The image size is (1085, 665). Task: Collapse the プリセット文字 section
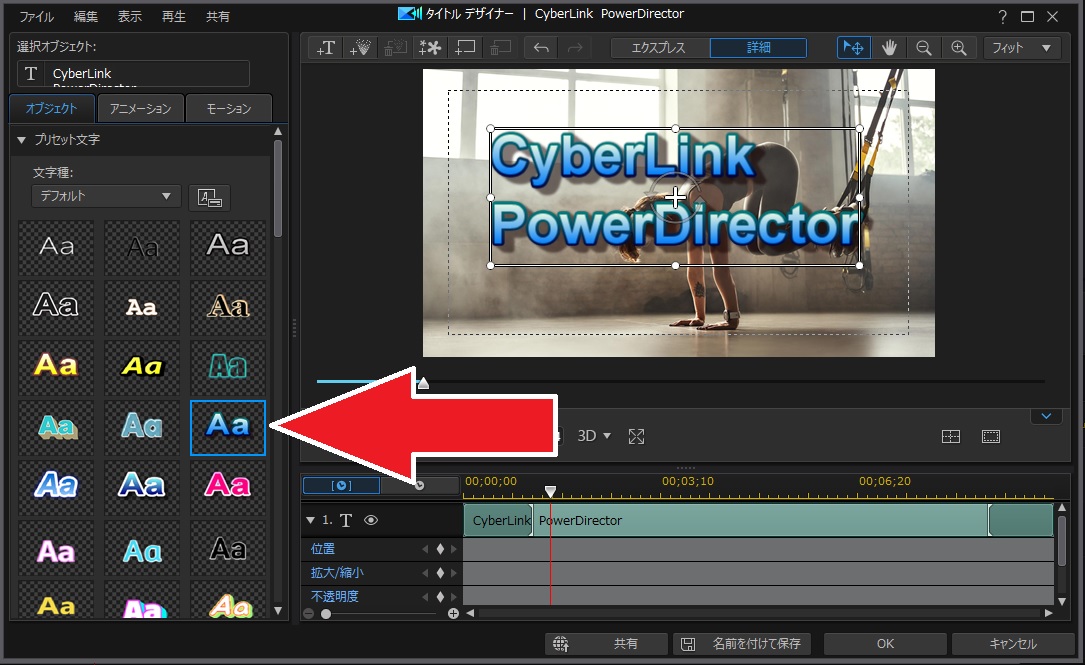click(22, 140)
